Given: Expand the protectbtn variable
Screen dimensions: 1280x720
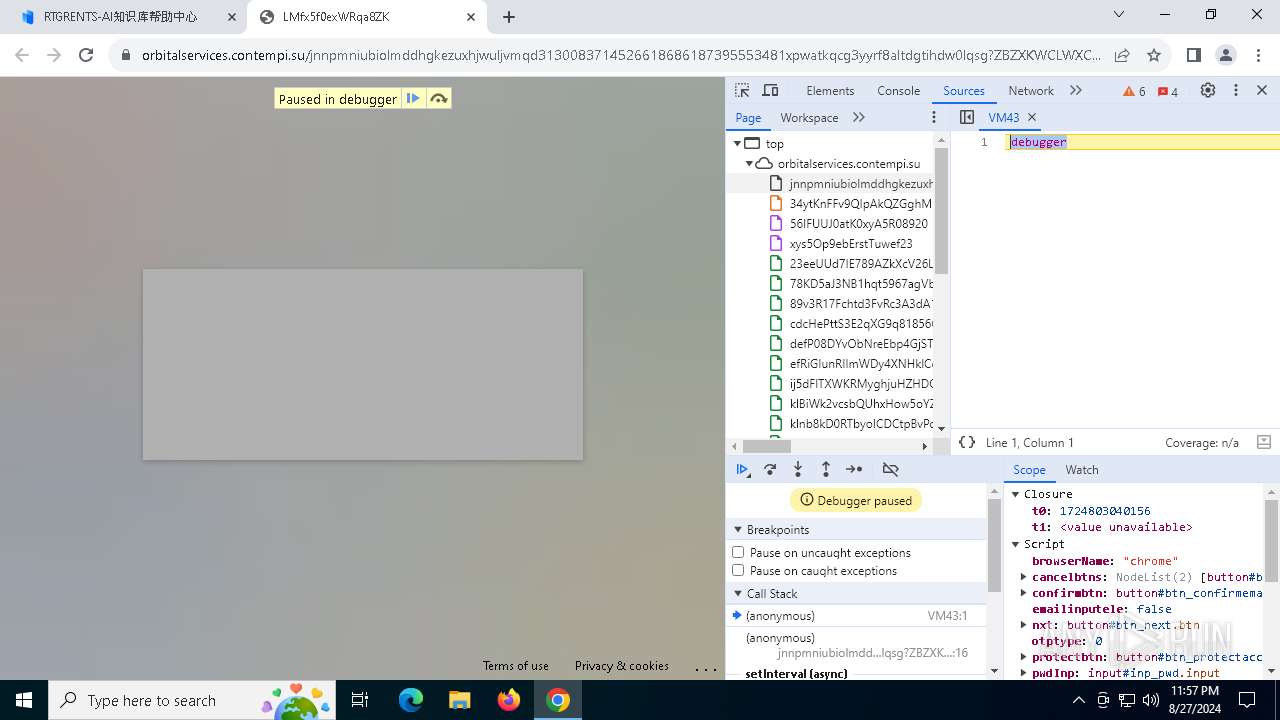Looking at the screenshot, I should [1024, 657].
